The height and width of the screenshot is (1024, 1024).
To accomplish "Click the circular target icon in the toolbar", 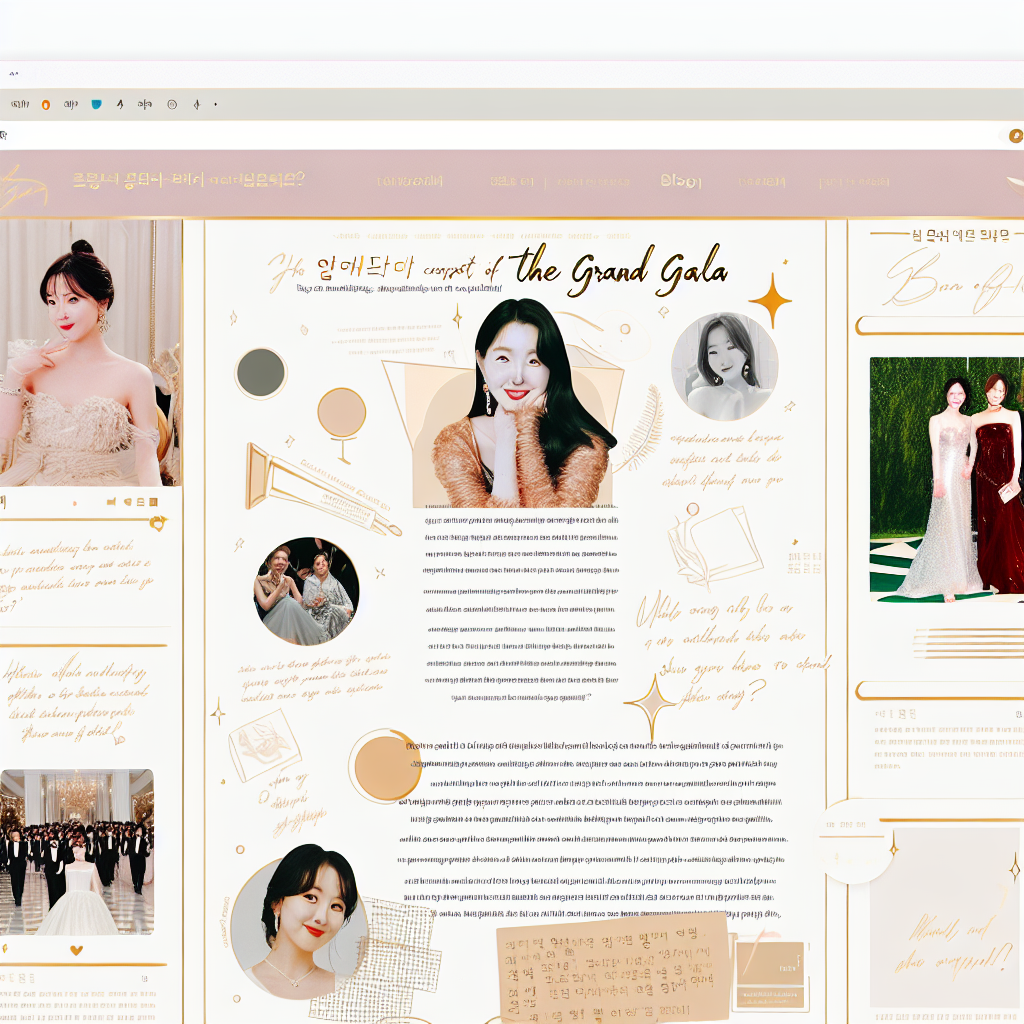I will point(171,104).
